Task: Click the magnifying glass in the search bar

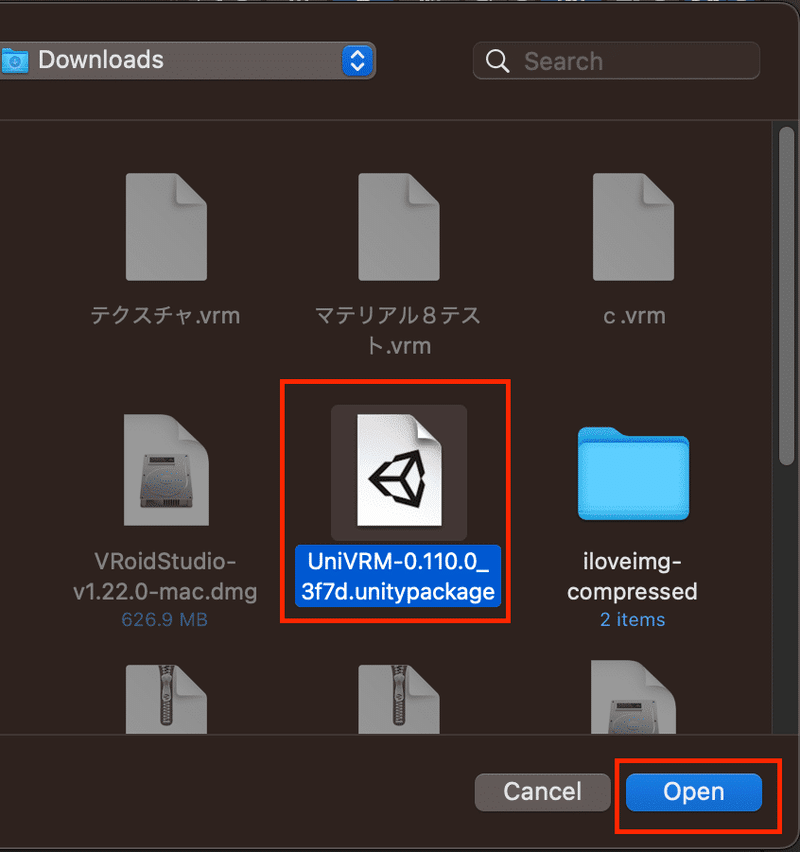Action: click(x=497, y=61)
